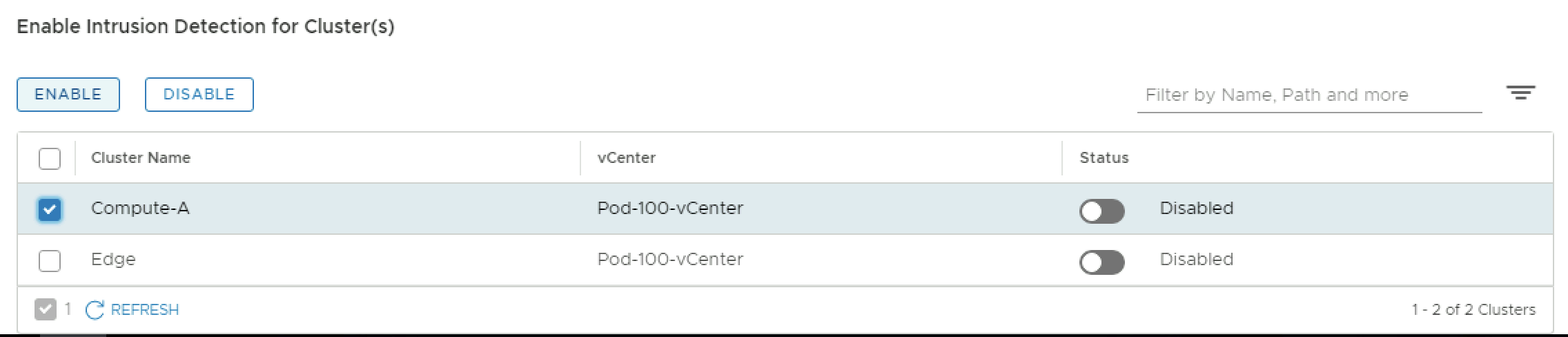
Task: Click Pod-100-vCenter in Edge row
Action: click(670, 260)
